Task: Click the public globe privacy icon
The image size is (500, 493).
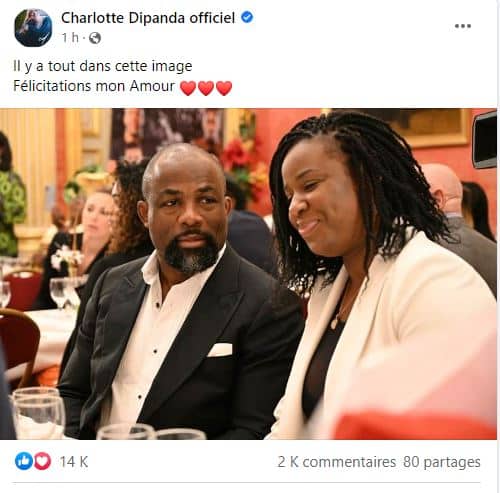Action: coord(95,38)
